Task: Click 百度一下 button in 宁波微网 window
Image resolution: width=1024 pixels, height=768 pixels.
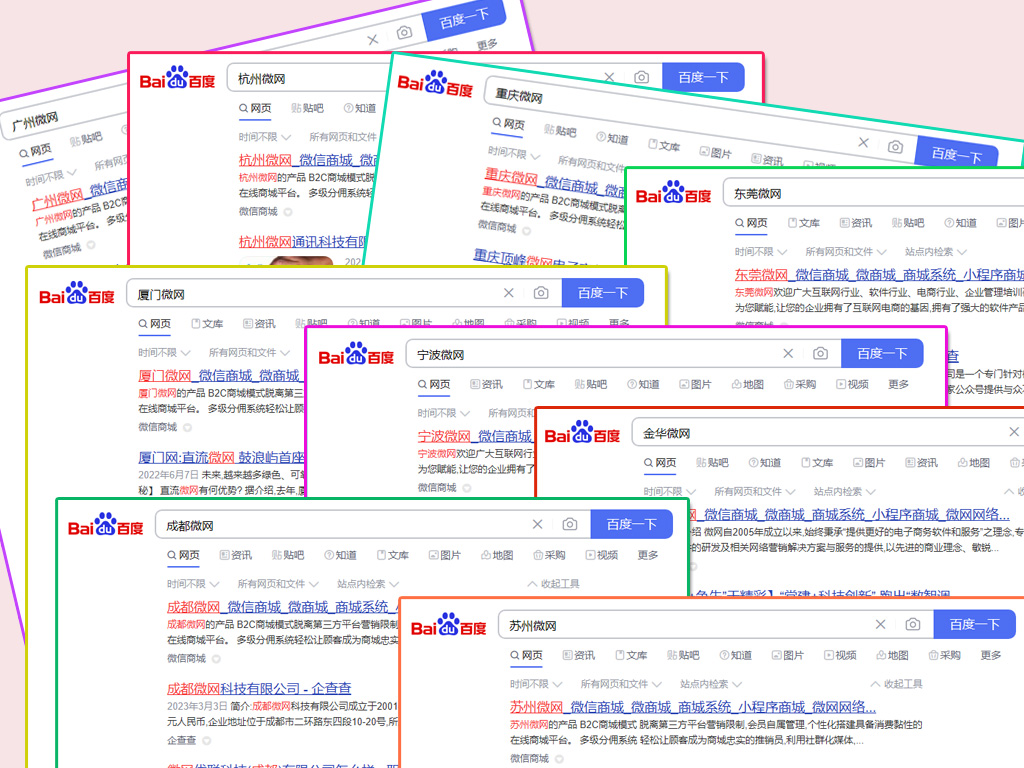Action: point(882,353)
